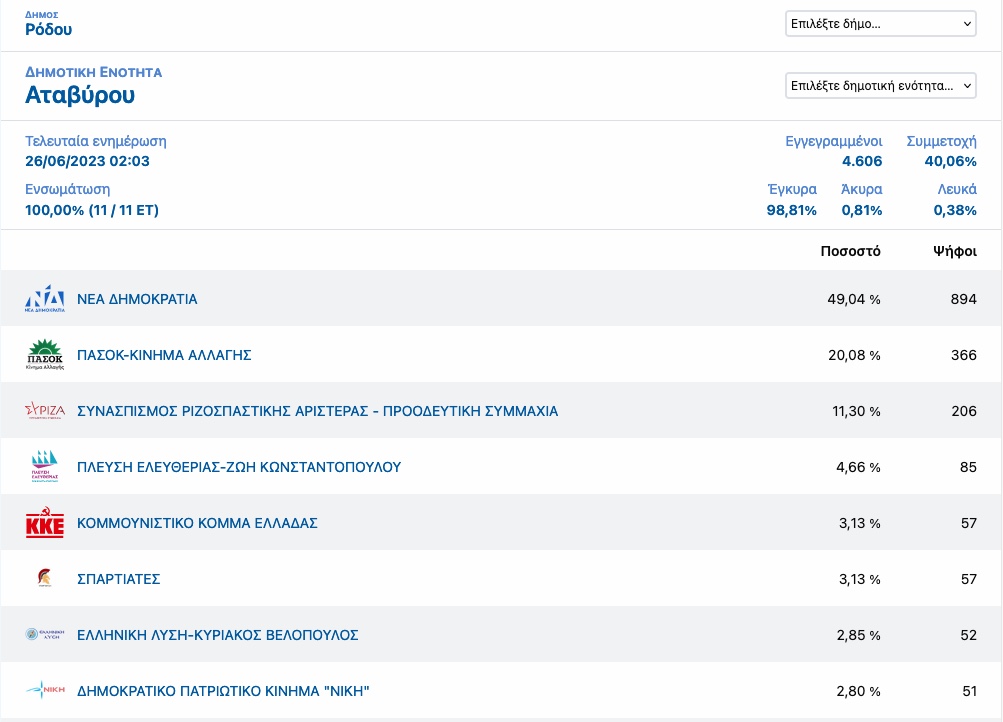Click the 894 votes cell
This screenshot has width=1003, height=722.
963,299
